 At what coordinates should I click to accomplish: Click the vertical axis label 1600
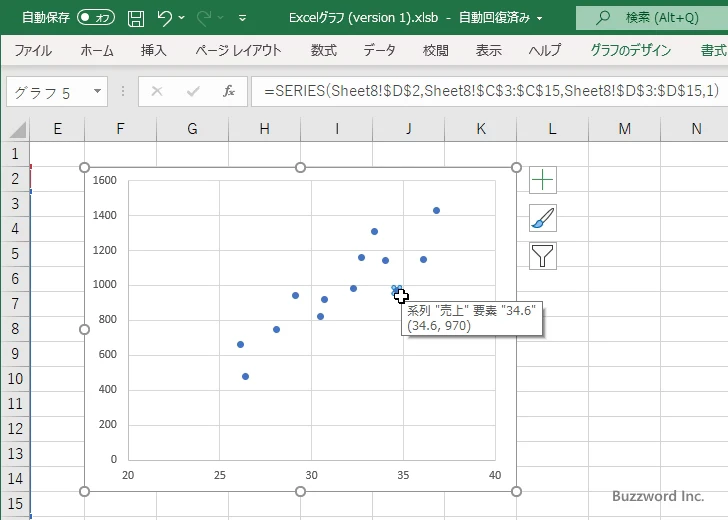tap(104, 180)
